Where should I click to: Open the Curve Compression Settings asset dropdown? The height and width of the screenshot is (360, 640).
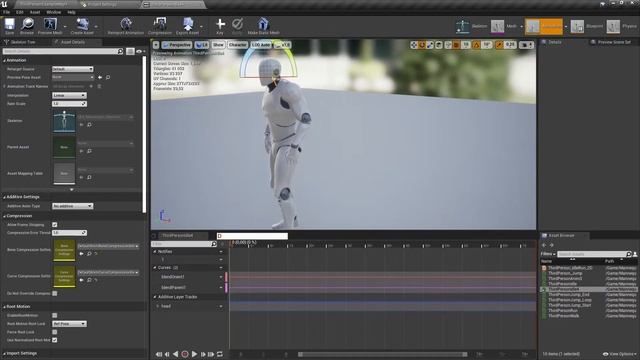pos(108,272)
